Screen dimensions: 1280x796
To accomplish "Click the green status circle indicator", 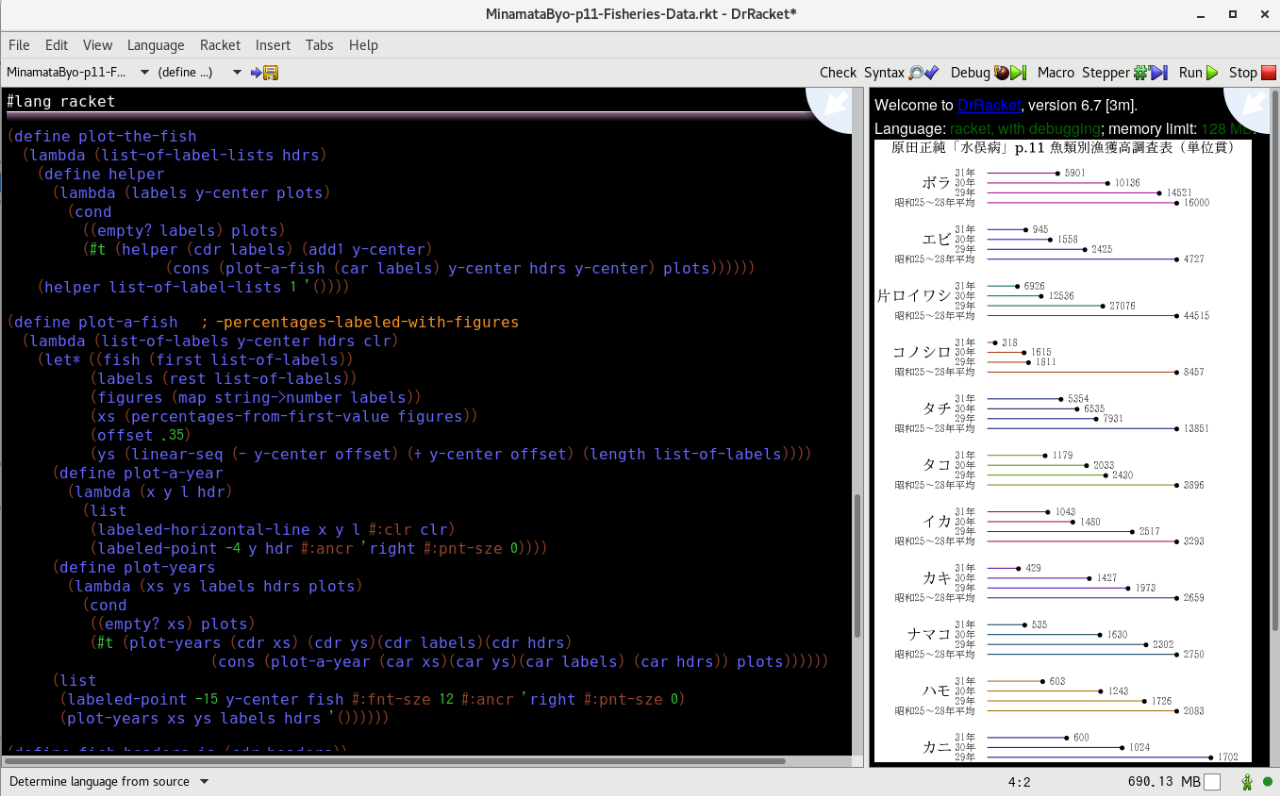I will point(1267,782).
